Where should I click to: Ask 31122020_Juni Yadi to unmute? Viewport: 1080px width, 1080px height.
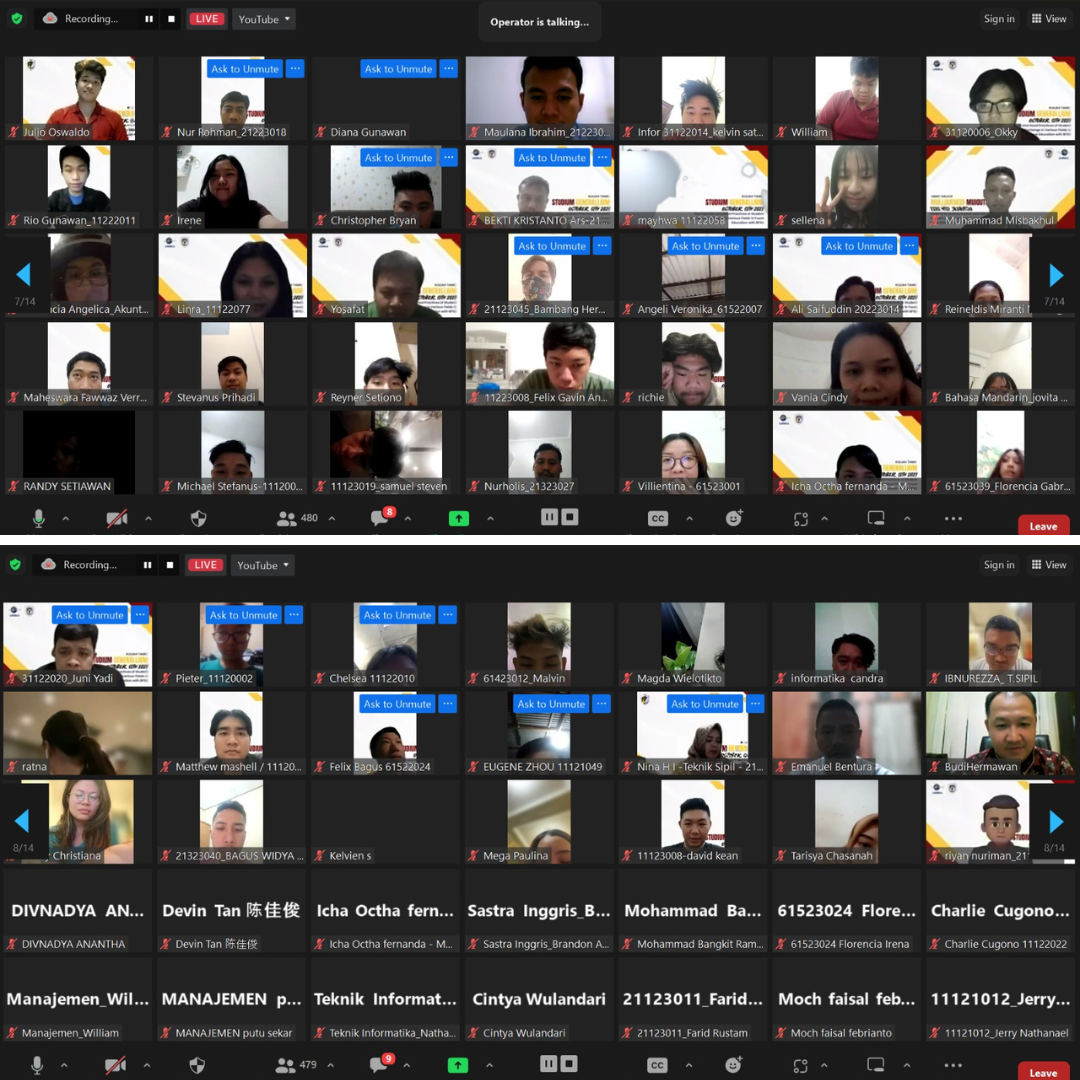[90, 615]
